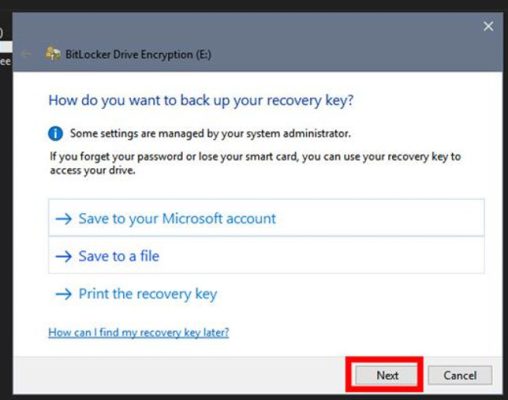Go back using the header back arrow
The width and height of the screenshot is (508, 400).
tap(26, 54)
